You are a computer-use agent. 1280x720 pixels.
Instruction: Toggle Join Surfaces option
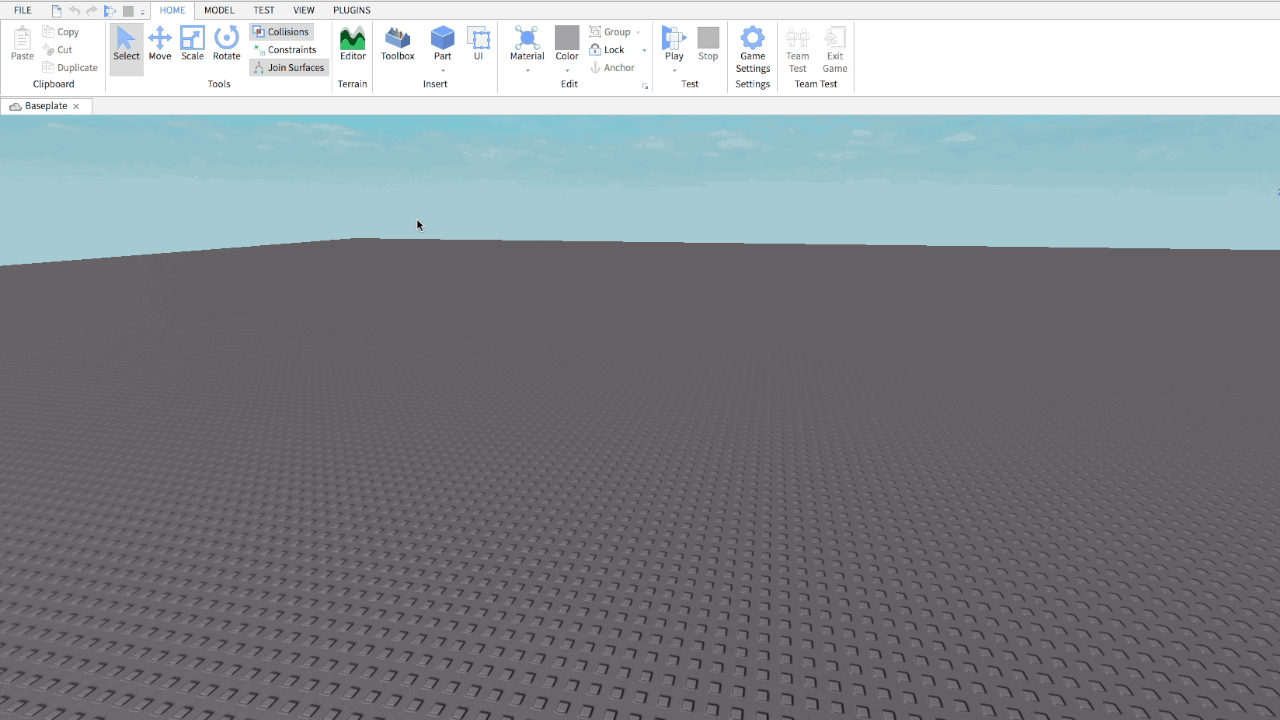click(289, 68)
